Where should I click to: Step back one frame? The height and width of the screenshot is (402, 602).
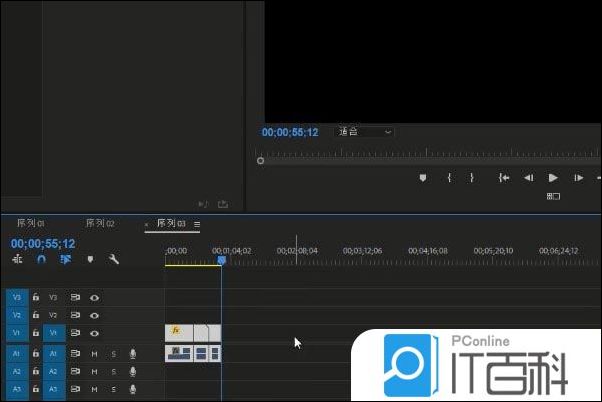point(529,178)
